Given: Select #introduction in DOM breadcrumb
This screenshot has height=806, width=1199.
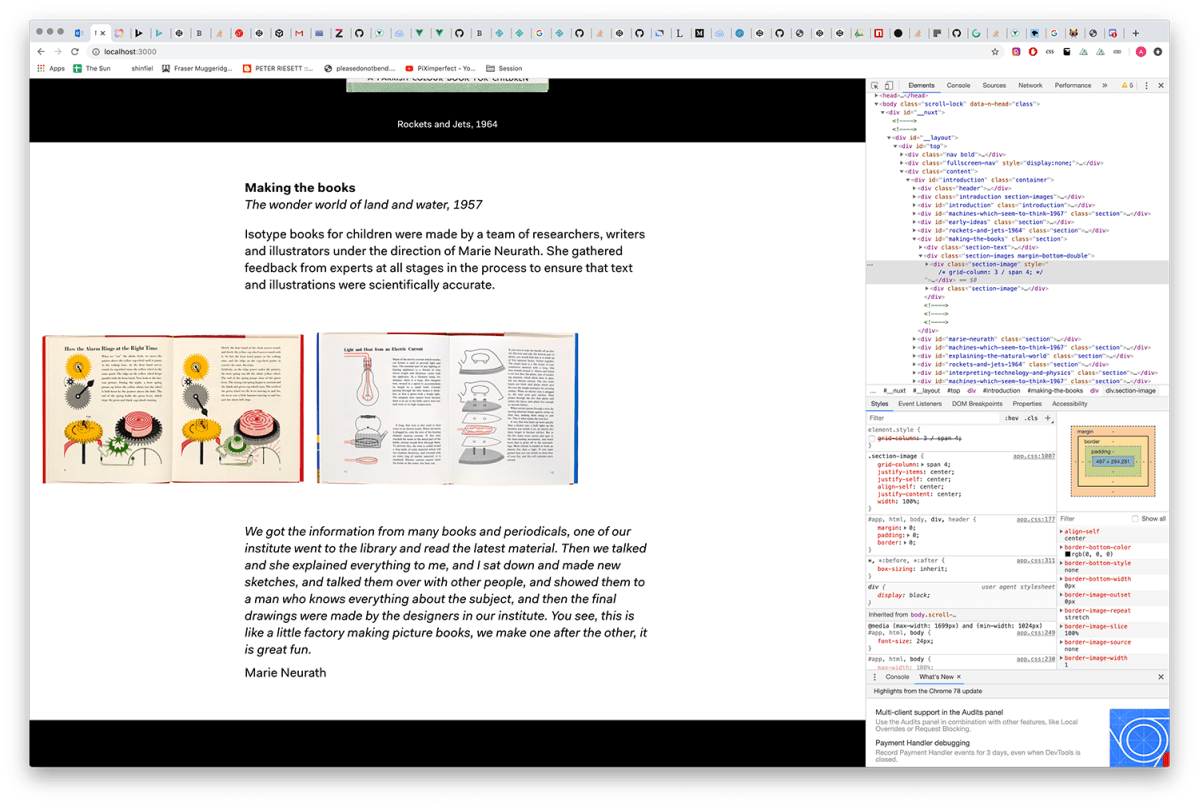Looking at the screenshot, I should 1001,391.
